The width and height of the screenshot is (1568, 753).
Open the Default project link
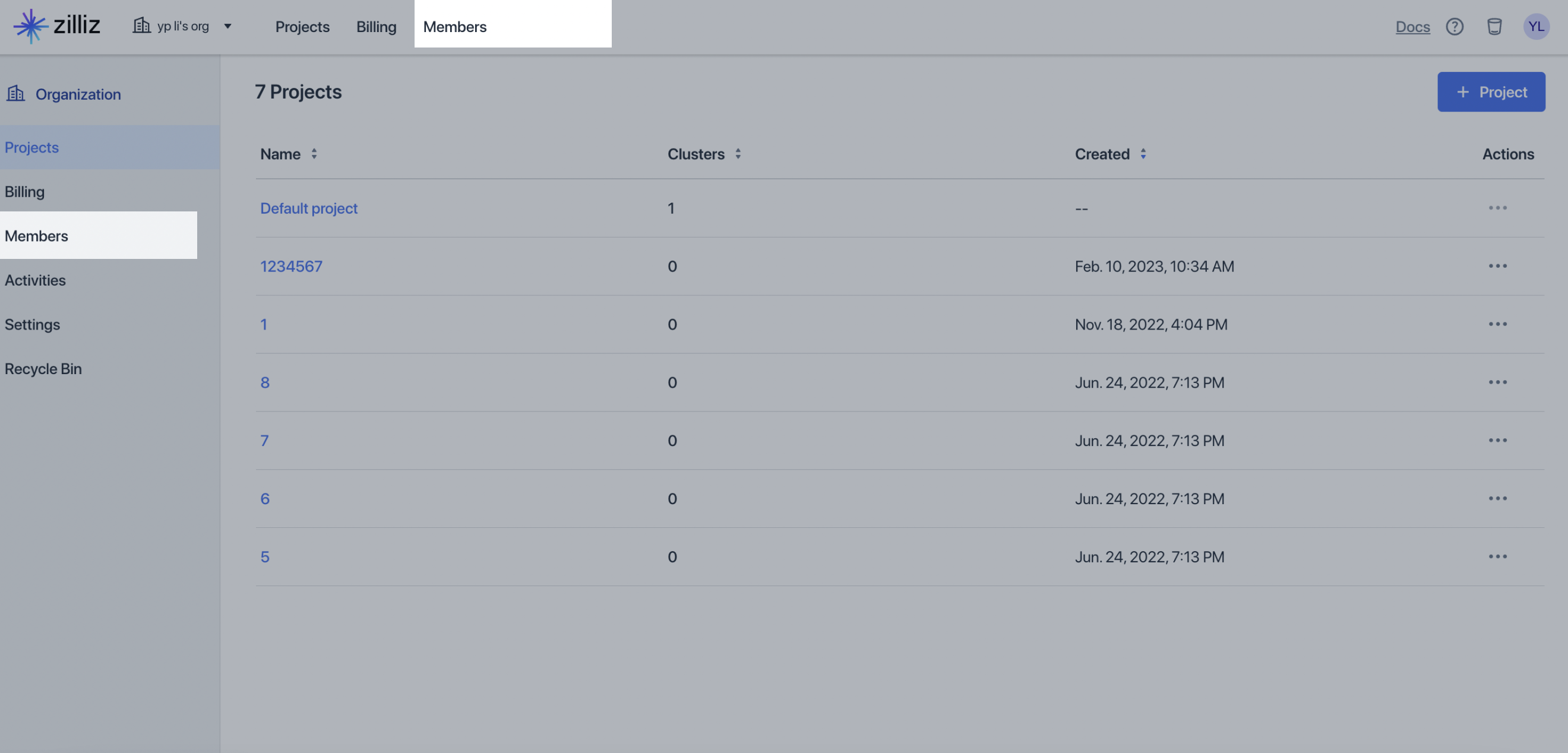(309, 208)
